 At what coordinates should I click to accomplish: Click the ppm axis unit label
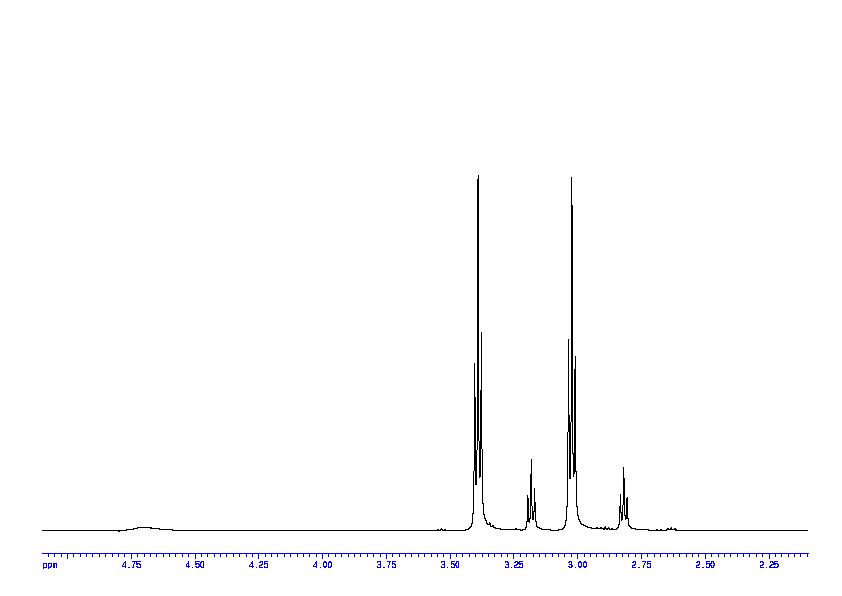pos(49,565)
